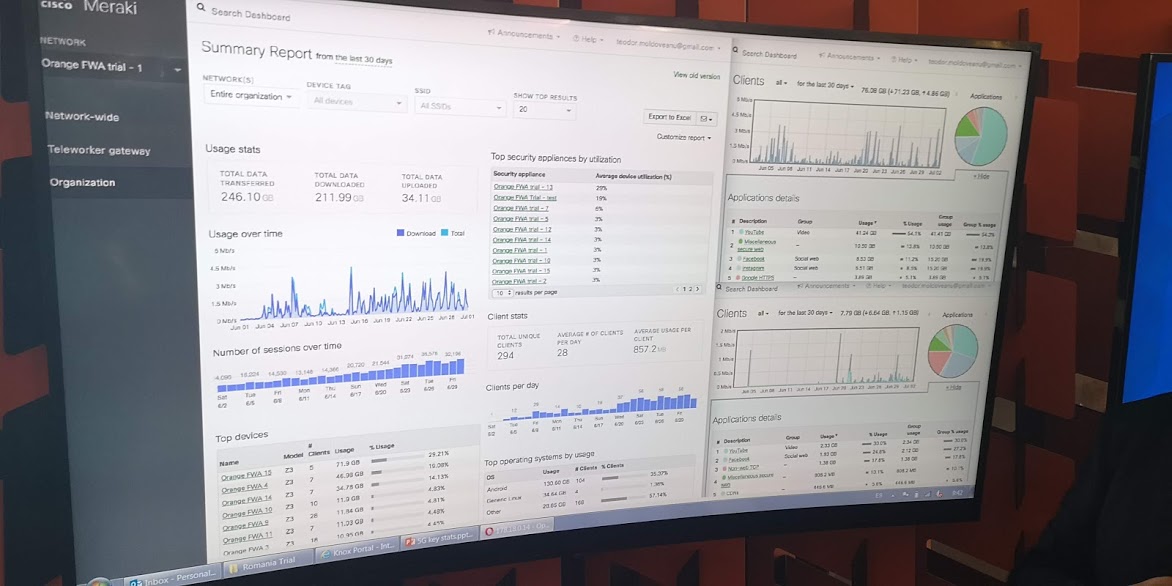Open the Orange FWA trial - 15 appliance link
The height and width of the screenshot is (586, 1172).
click(522, 270)
